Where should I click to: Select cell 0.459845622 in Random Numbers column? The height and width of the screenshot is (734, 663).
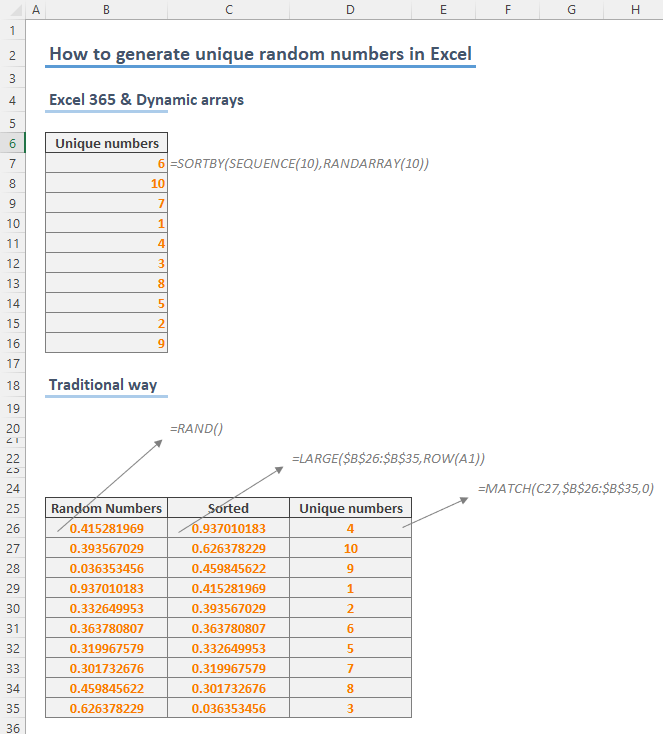(x=107, y=688)
